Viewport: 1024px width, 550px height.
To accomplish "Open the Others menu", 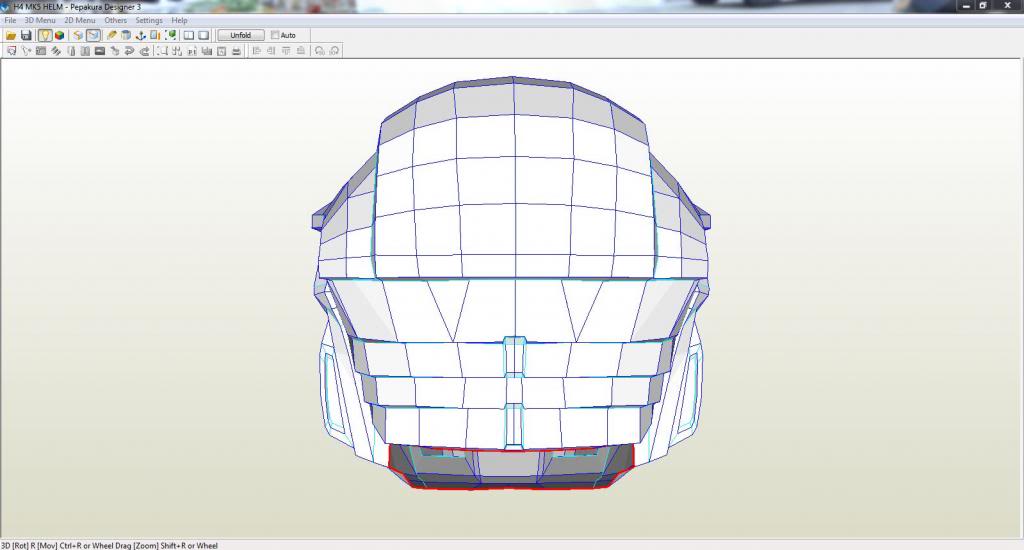I will click(116, 20).
